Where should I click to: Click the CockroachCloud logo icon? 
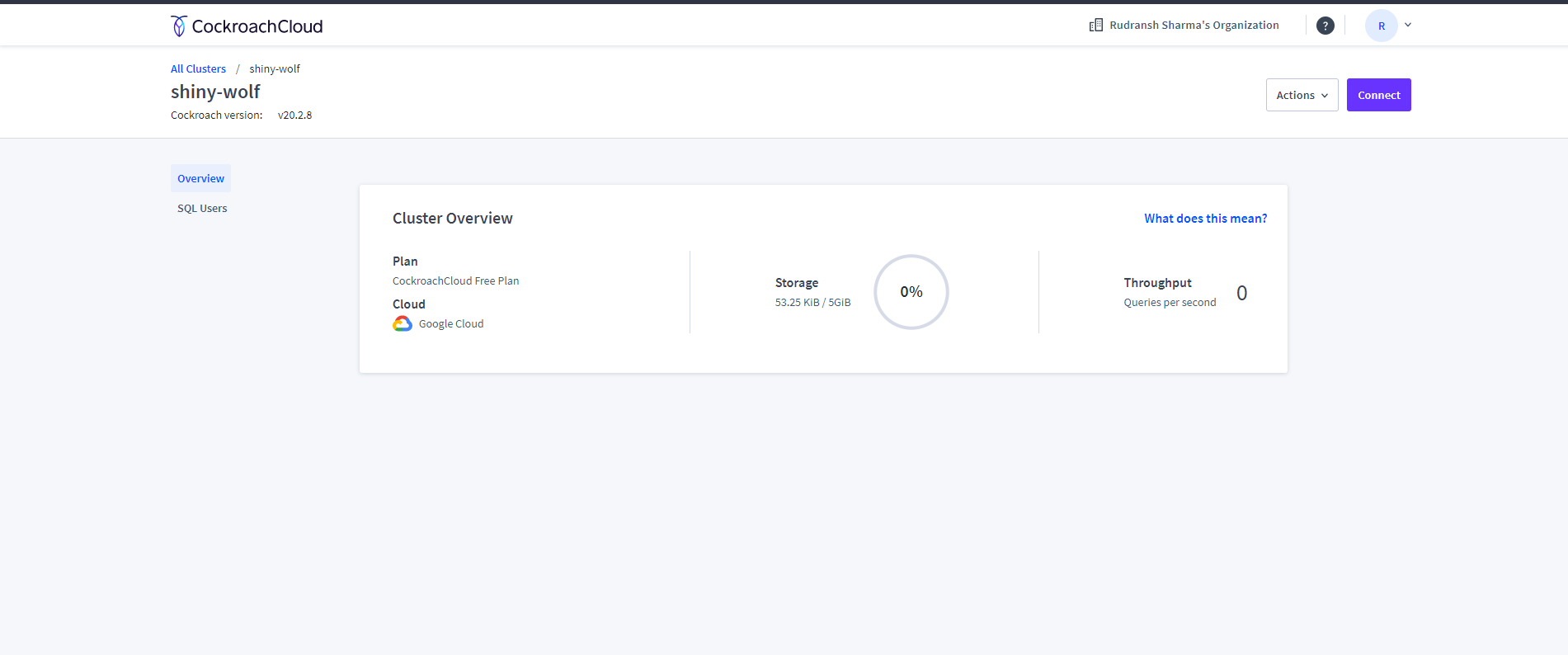pos(179,26)
